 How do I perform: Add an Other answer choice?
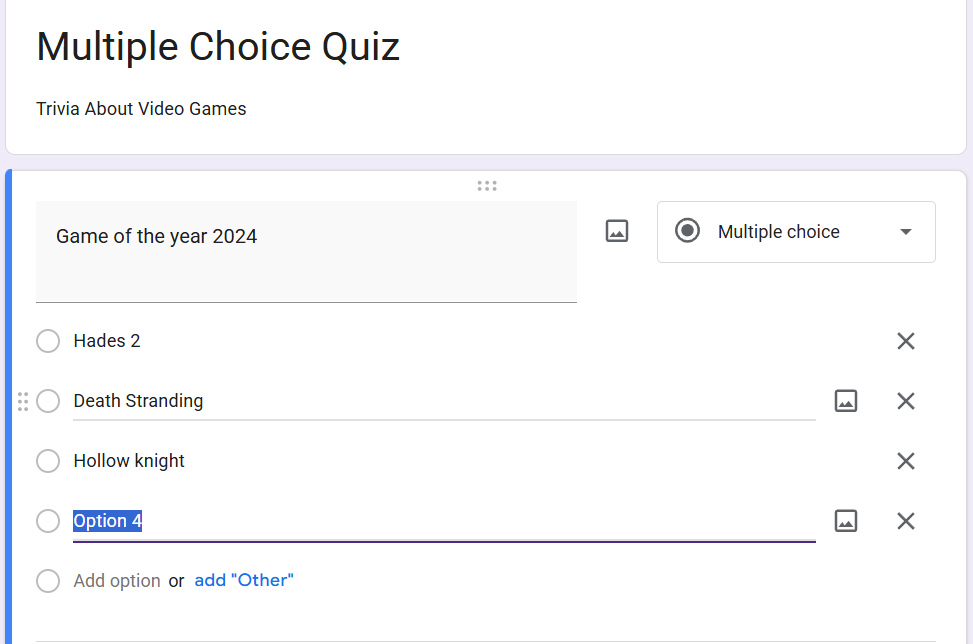[243, 580]
